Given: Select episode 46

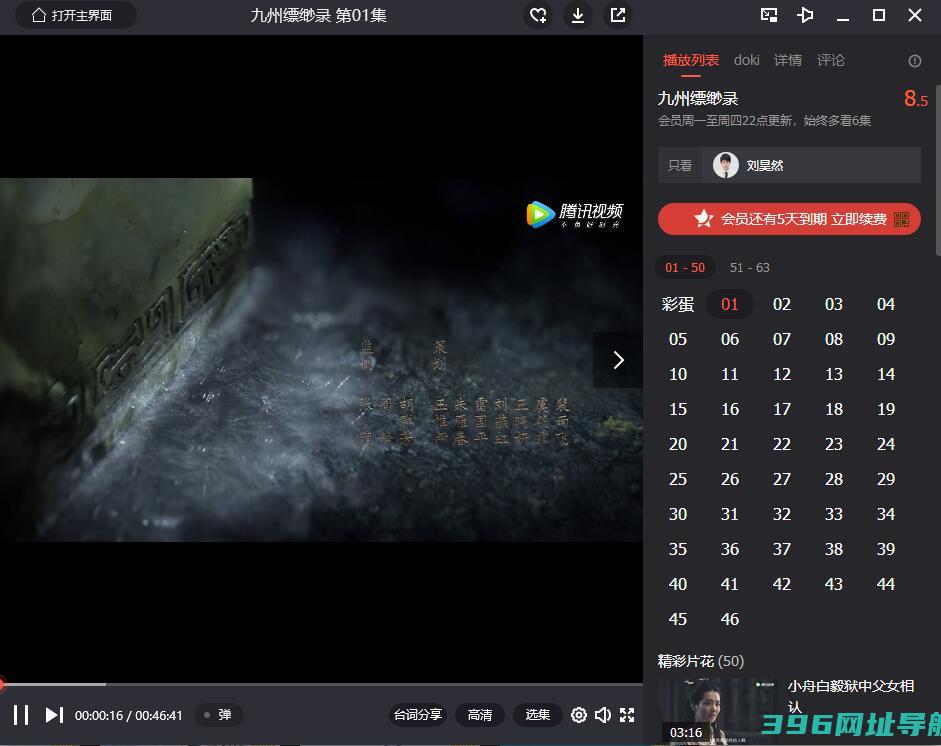Looking at the screenshot, I should tap(730, 619).
